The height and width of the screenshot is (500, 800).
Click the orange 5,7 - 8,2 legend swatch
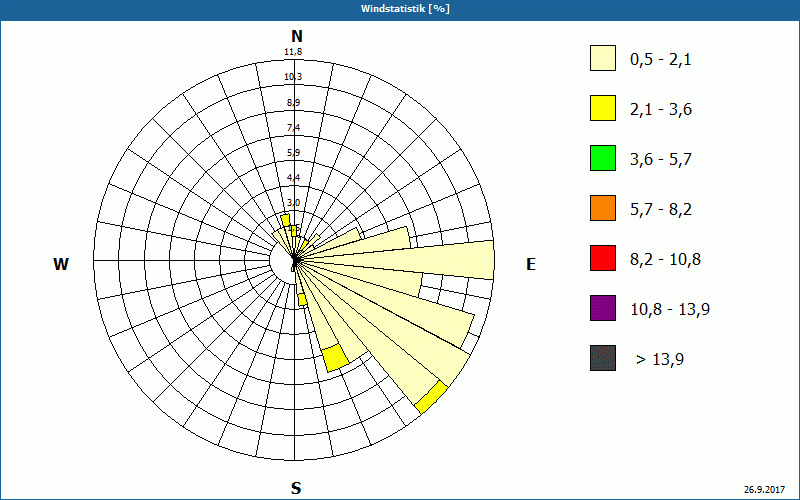[603, 208]
